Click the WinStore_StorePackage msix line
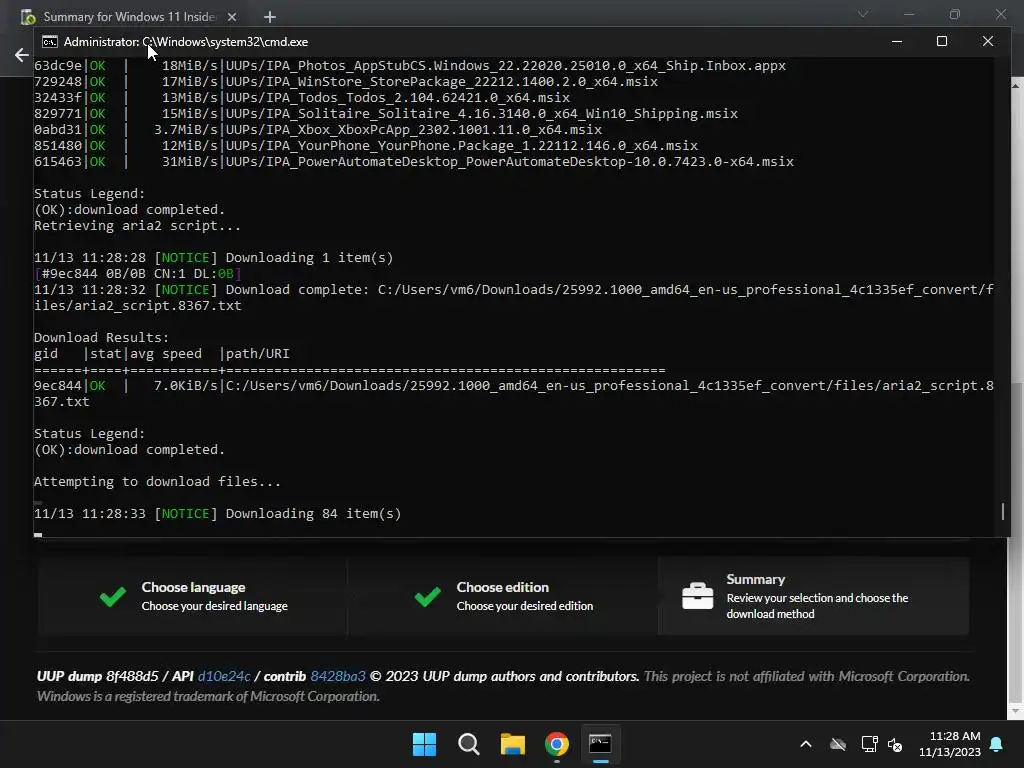This screenshot has height=768, width=1024. click(x=346, y=82)
